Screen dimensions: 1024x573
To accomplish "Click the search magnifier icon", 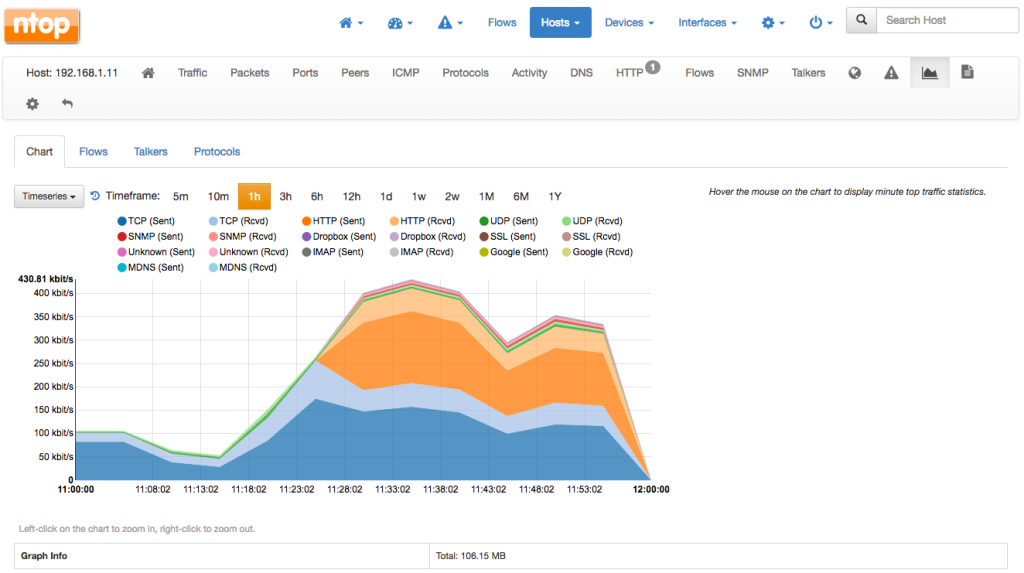I will tap(861, 20).
